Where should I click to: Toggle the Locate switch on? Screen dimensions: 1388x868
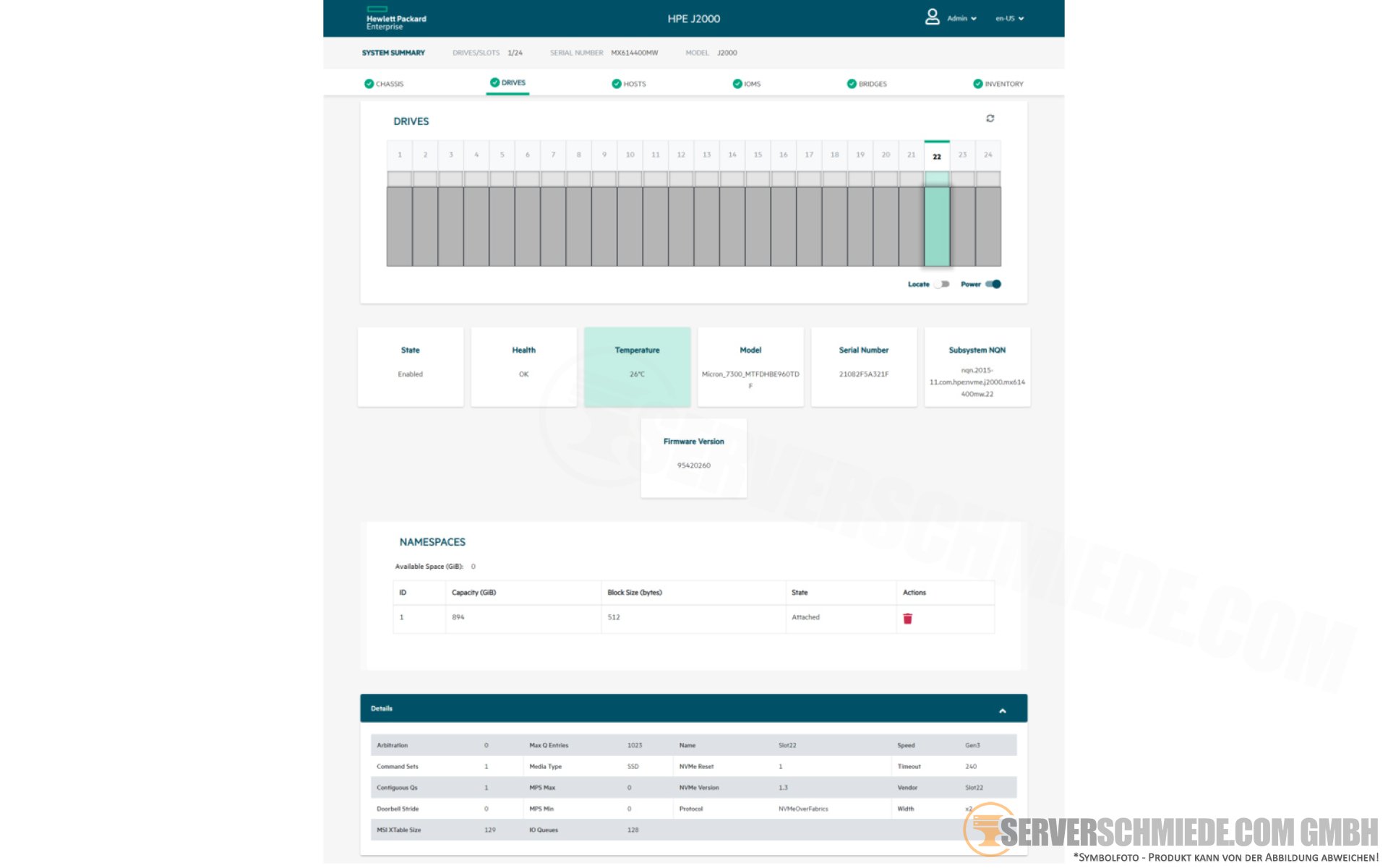(941, 284)
